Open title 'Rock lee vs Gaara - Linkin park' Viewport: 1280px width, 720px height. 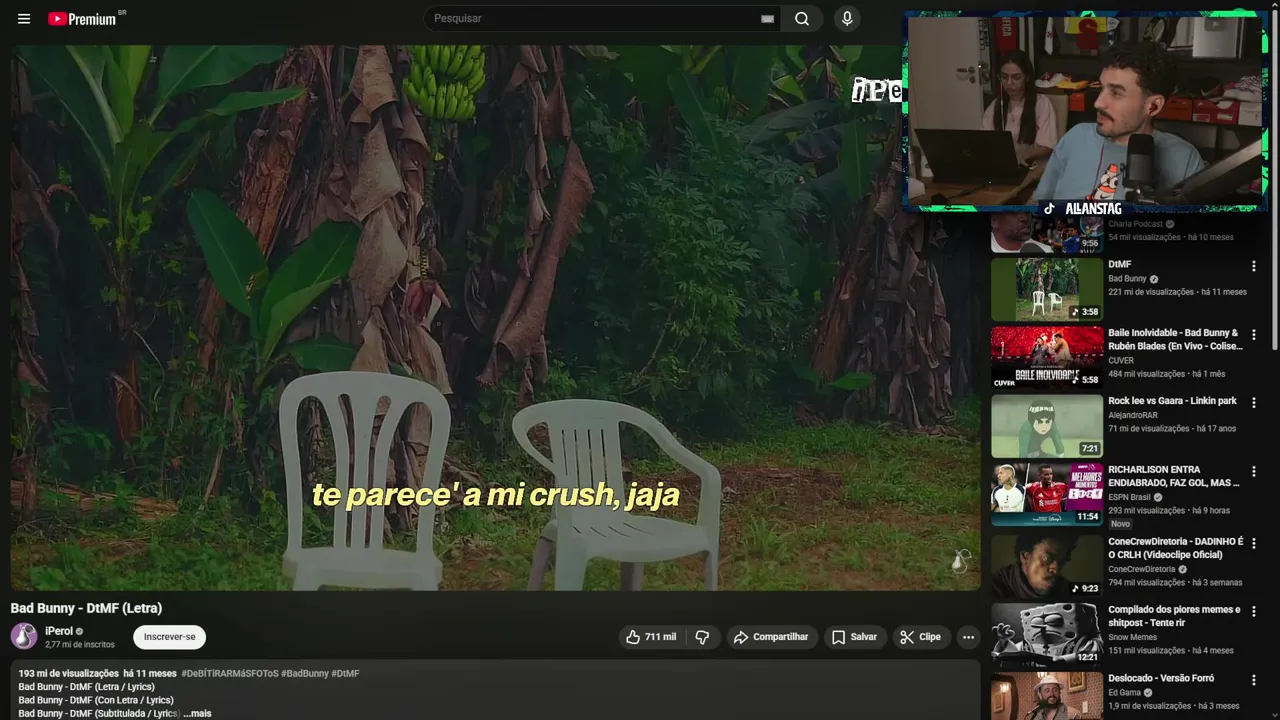click(1172, 401)
